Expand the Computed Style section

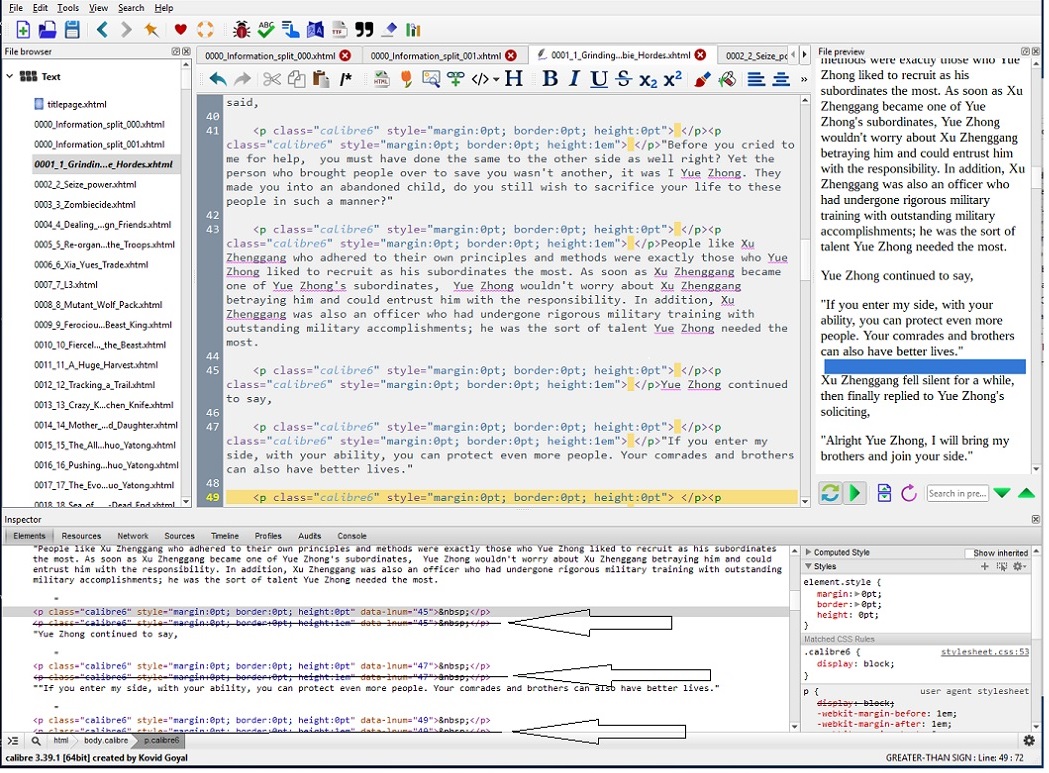(x=808, y=552)
